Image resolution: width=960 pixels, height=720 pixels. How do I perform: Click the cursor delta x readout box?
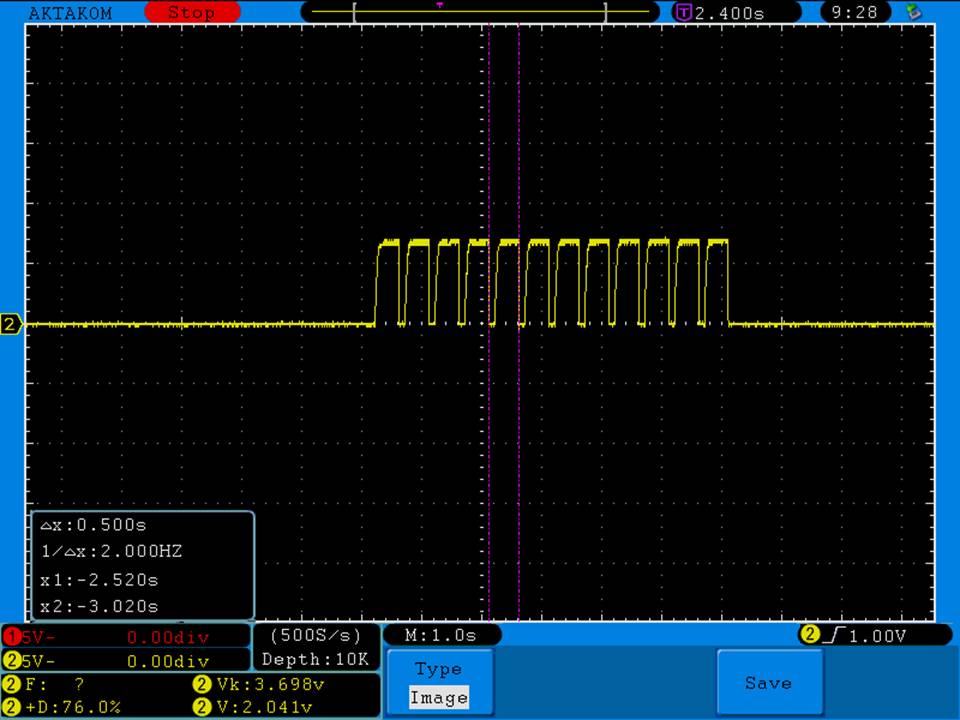[141, 565]
